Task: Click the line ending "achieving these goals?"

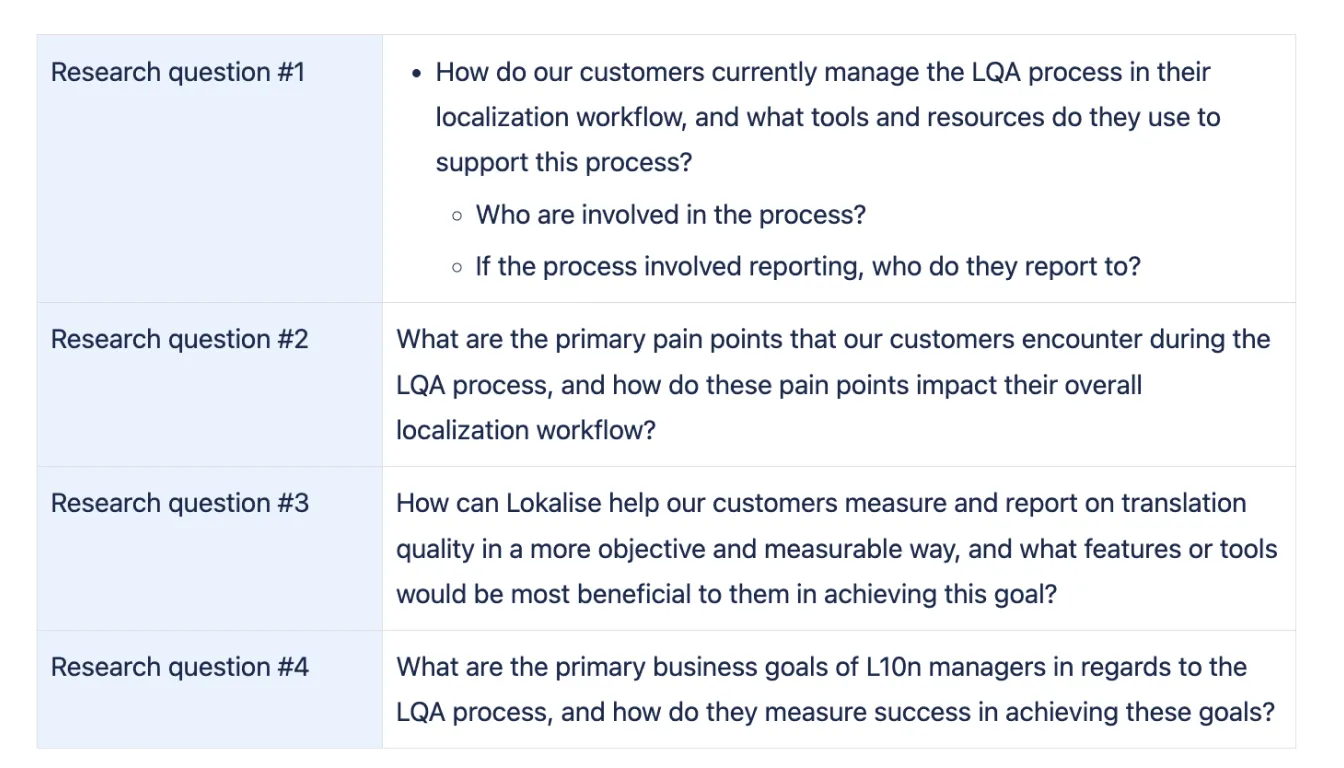Action: 835,712
